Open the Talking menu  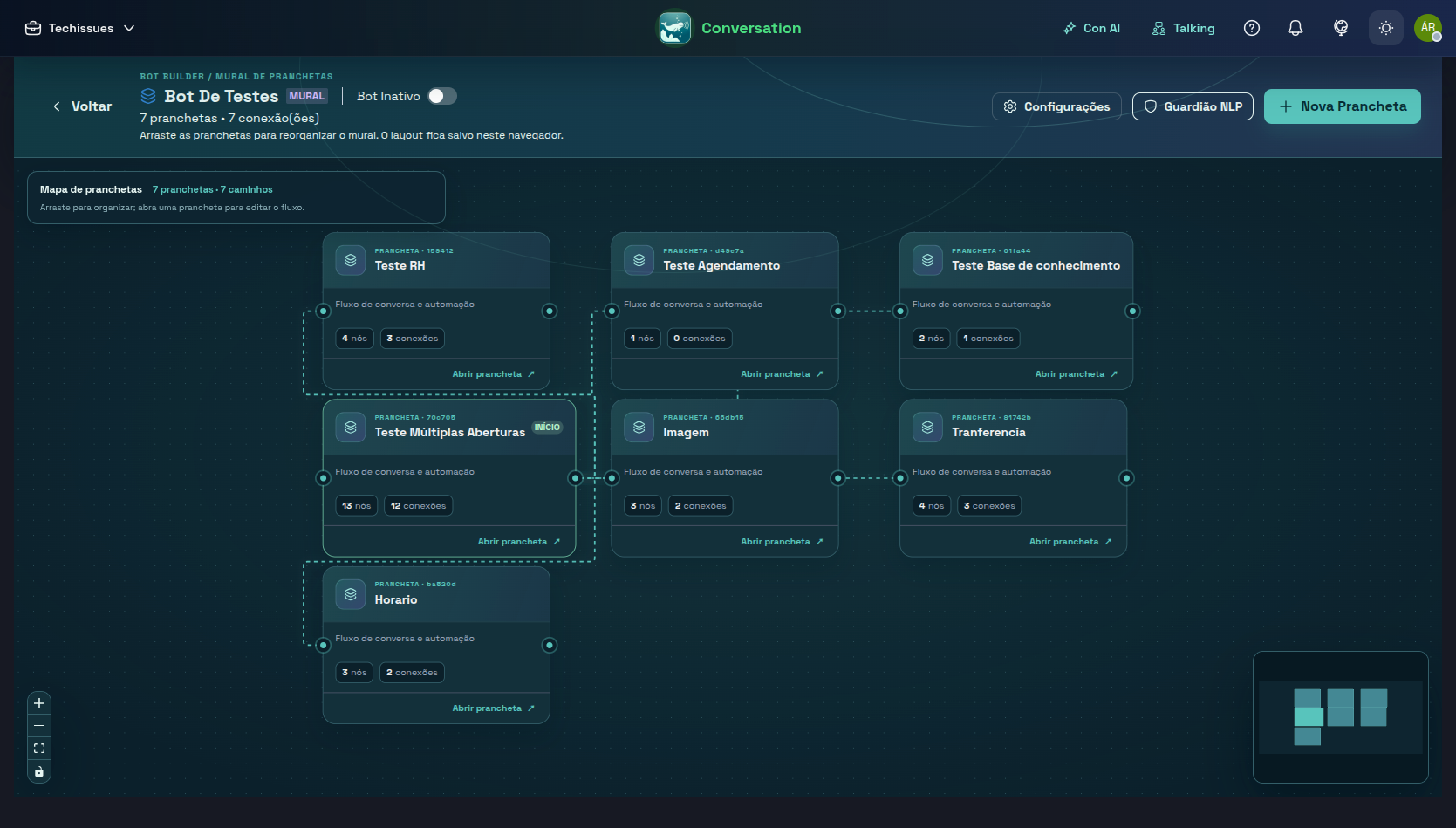coord(1184,28)
